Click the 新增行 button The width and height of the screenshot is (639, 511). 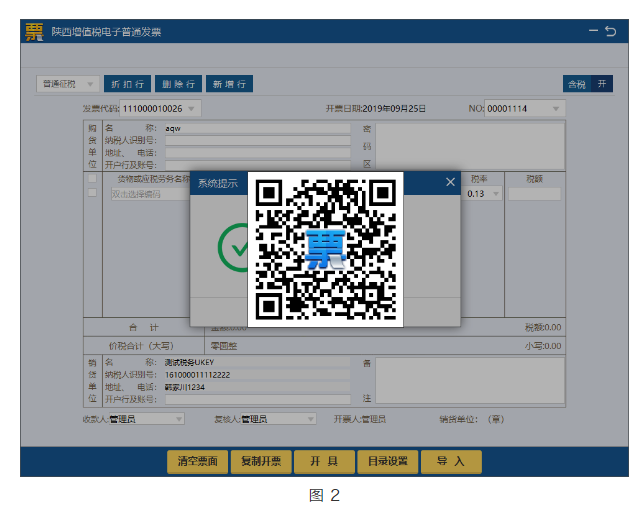click(x=229, y=84)
